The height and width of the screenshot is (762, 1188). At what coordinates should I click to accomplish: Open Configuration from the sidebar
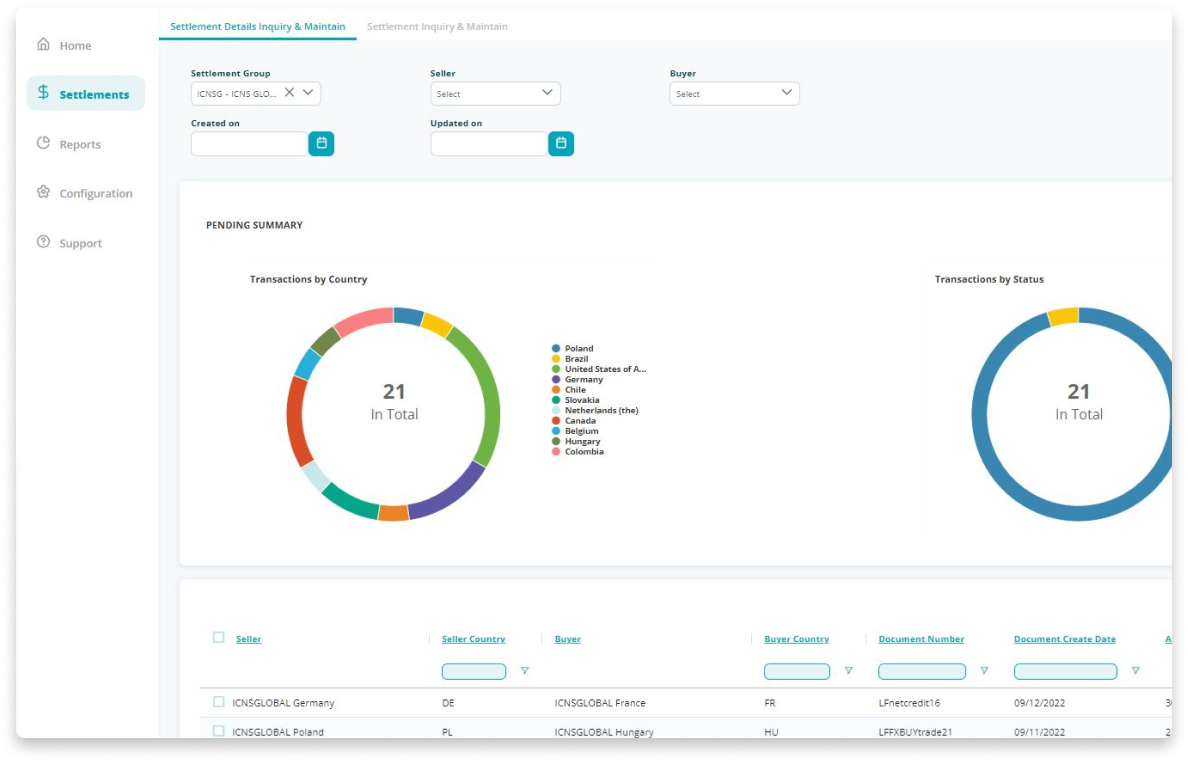95,193
